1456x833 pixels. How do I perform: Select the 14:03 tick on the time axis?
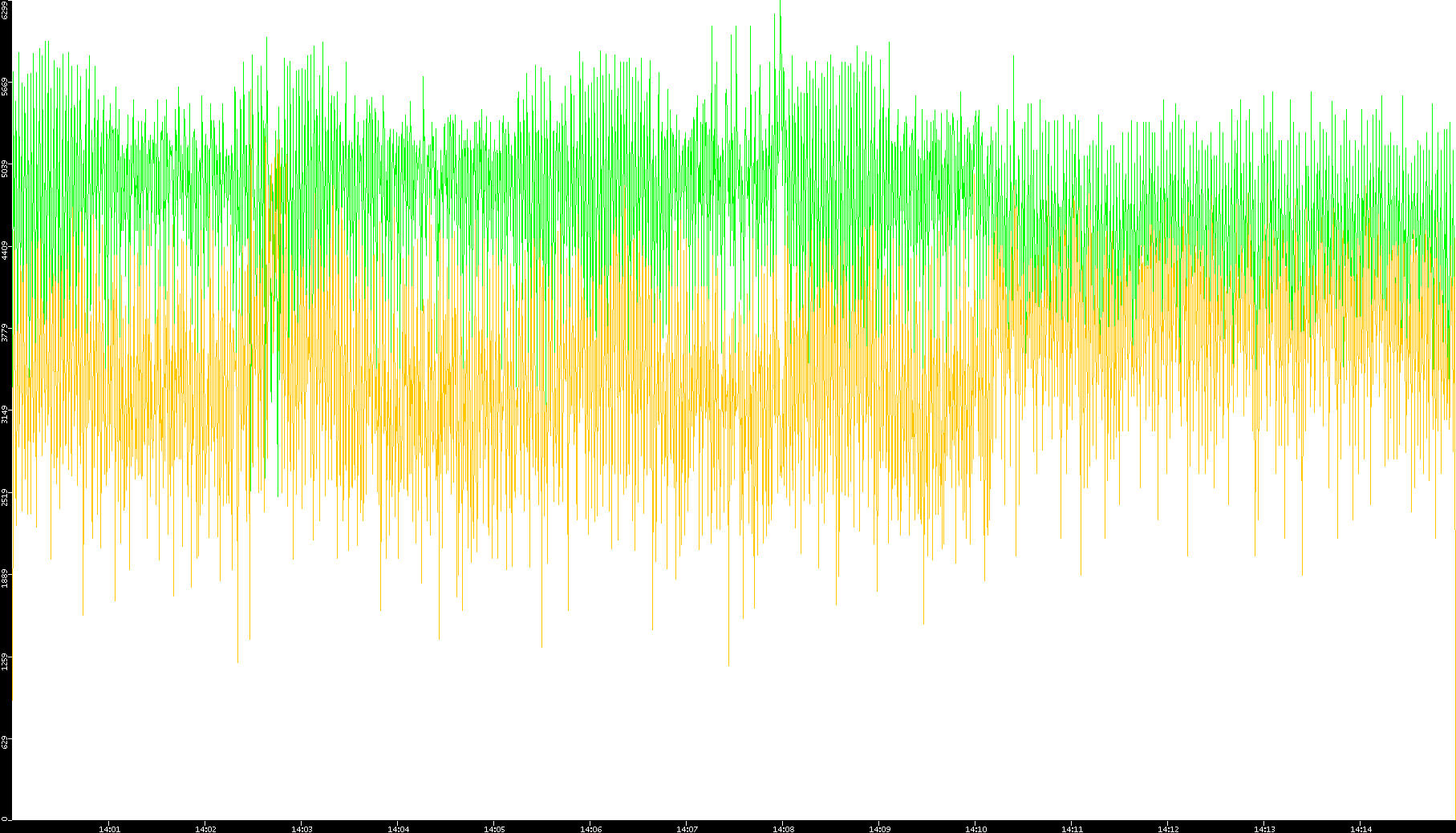pyautogui.click(x=302, y=829)
